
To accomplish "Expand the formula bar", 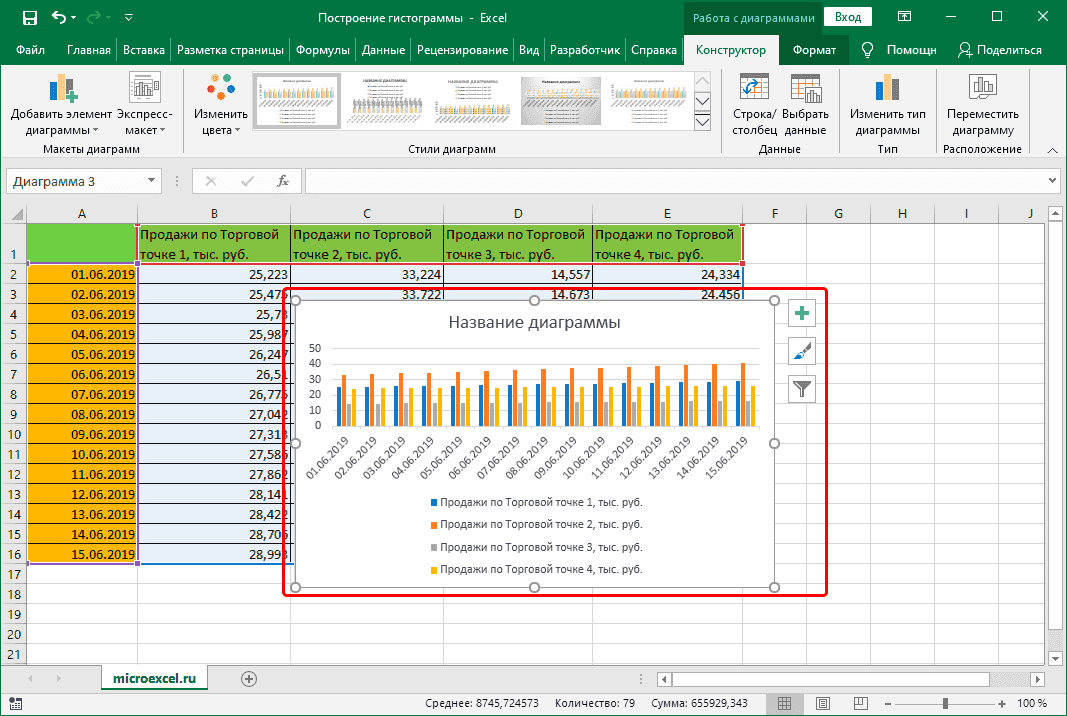I will [1052, 181].
